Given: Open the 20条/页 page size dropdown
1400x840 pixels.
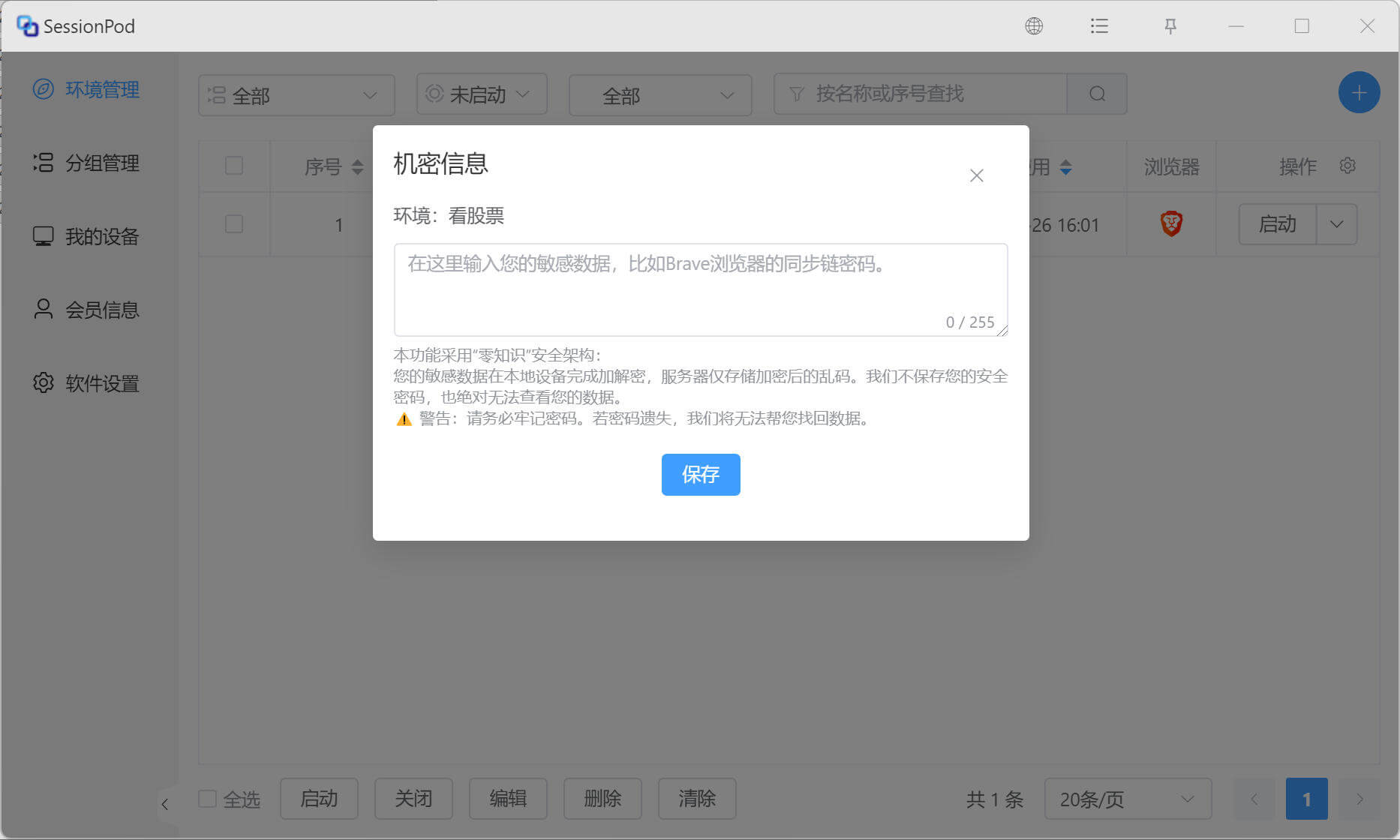Looking at the screenshot, I should (x=1128, y=799).
